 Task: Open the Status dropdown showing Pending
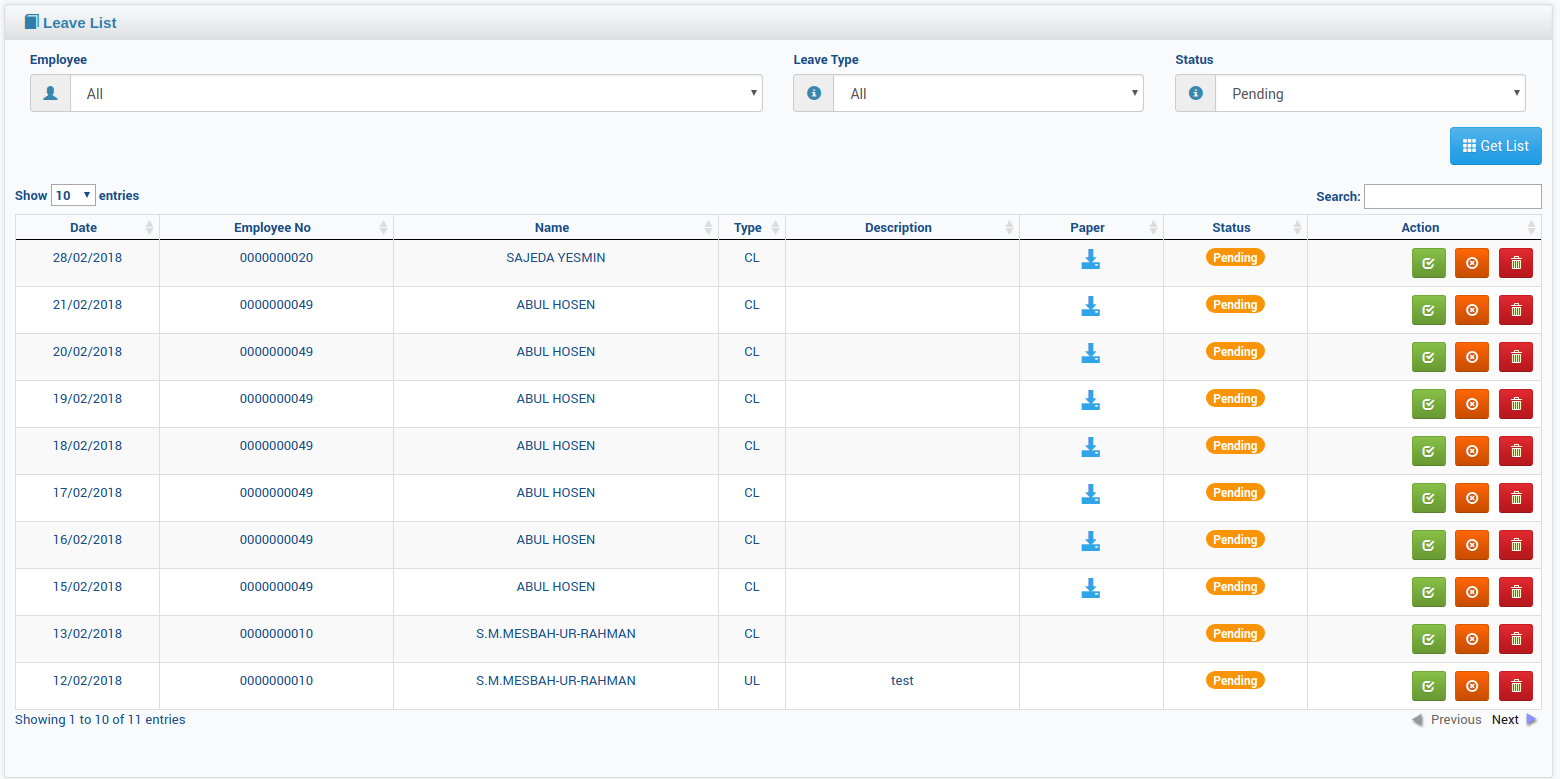pyautogui.click(x=1370, y=93)
